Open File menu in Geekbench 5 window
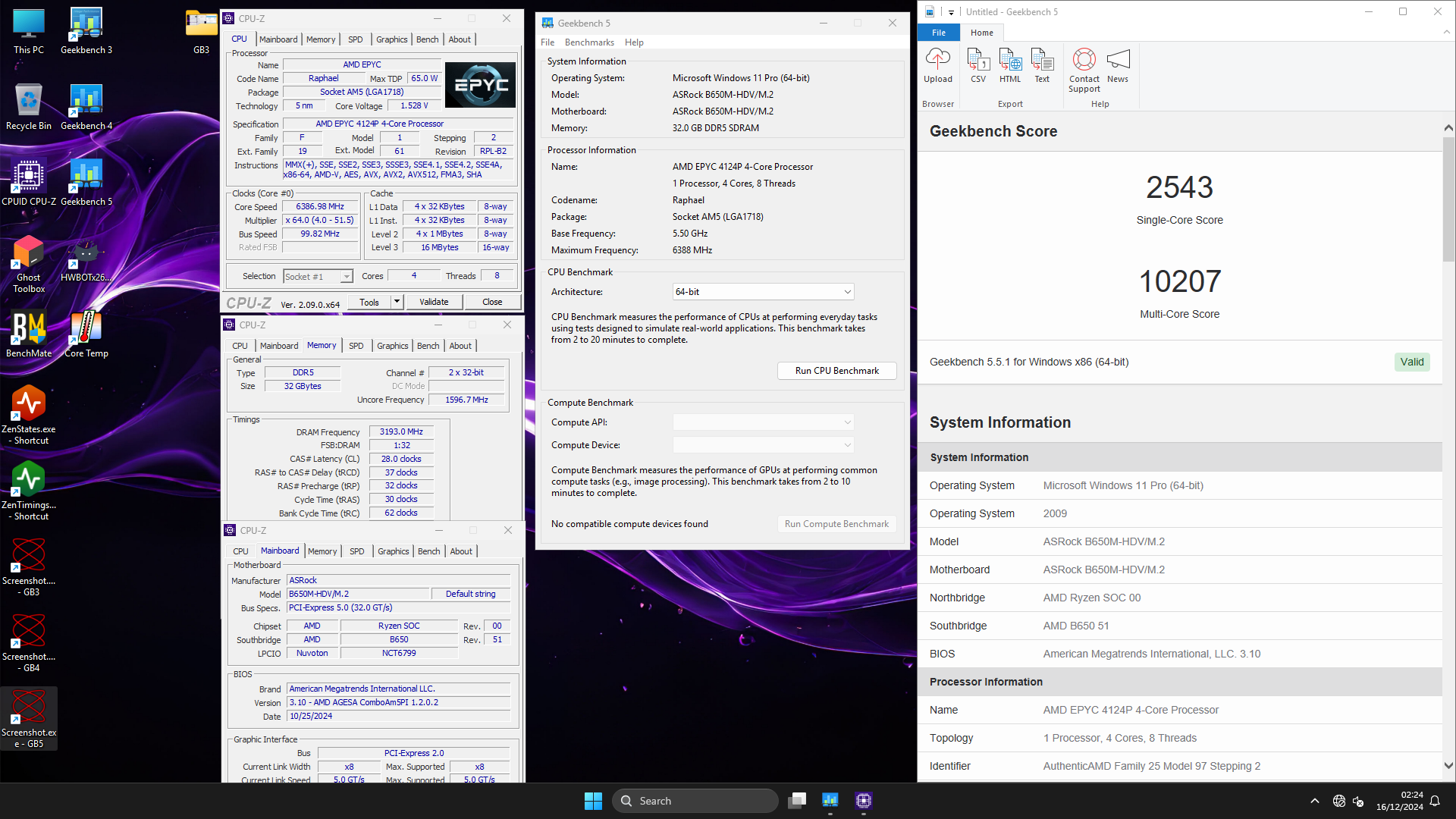The width and height of the screenshot is (1456, 819). tap(548, 42)
